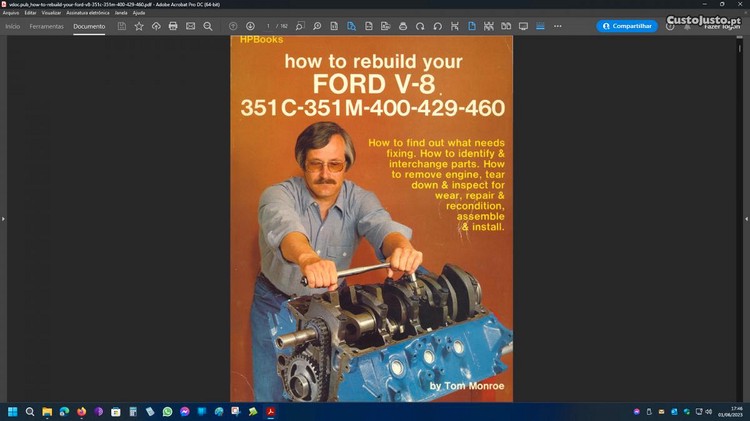Click the page number input field
This screenshot has width=750, height=421.
(269, 26)
